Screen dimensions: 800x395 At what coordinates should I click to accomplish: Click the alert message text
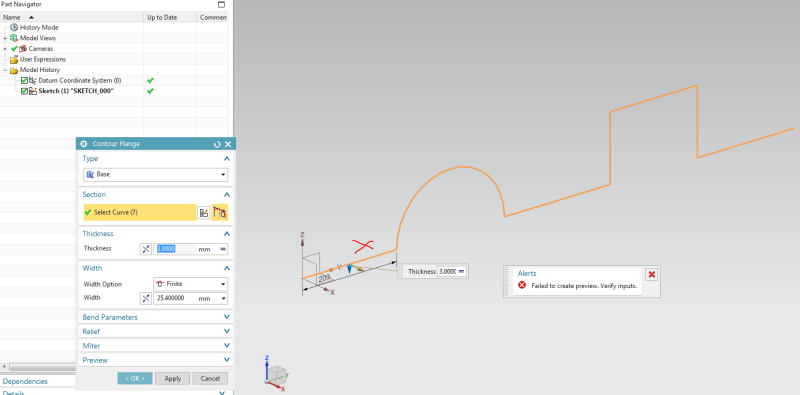click(x=584, y=286)
